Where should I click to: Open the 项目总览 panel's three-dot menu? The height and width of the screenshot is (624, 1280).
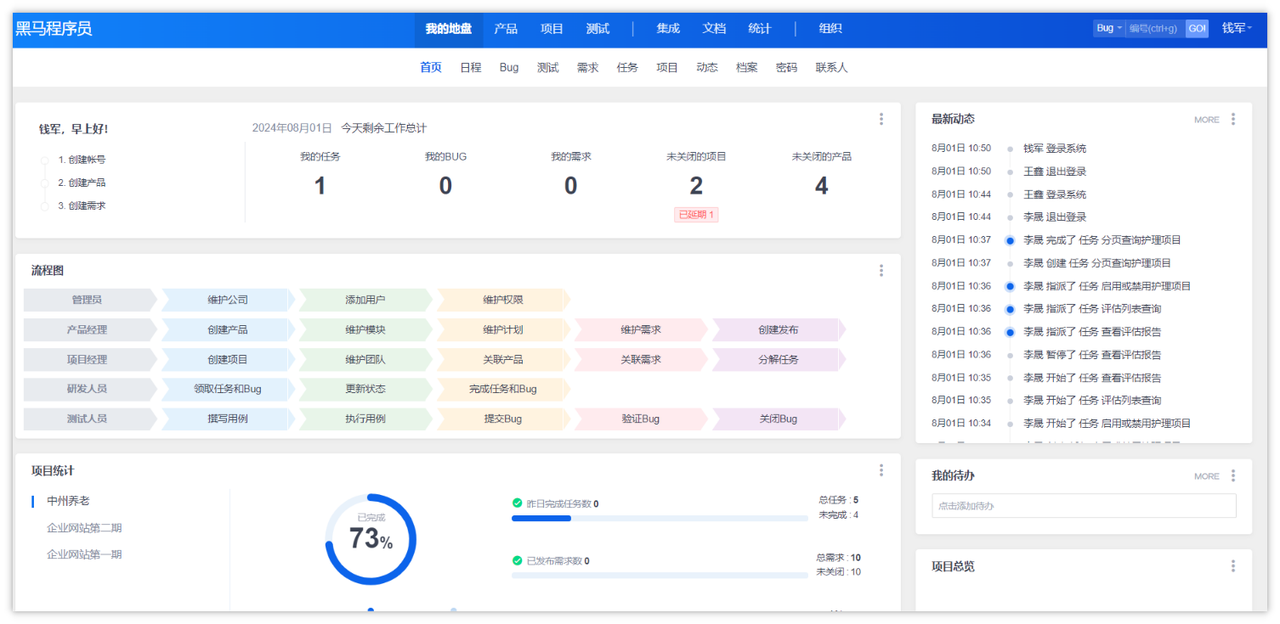click(x=1233, y=566)
